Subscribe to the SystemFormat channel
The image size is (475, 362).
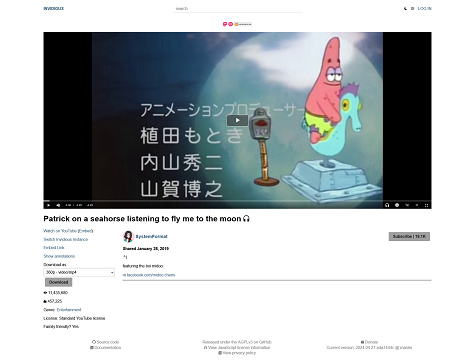[x=409, y=237]
